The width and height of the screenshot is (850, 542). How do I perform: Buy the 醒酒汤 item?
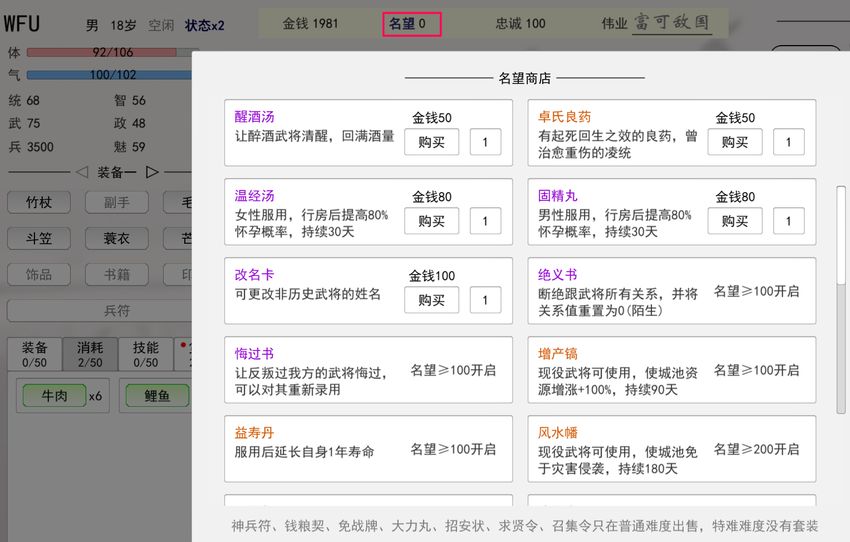(431, 142)
